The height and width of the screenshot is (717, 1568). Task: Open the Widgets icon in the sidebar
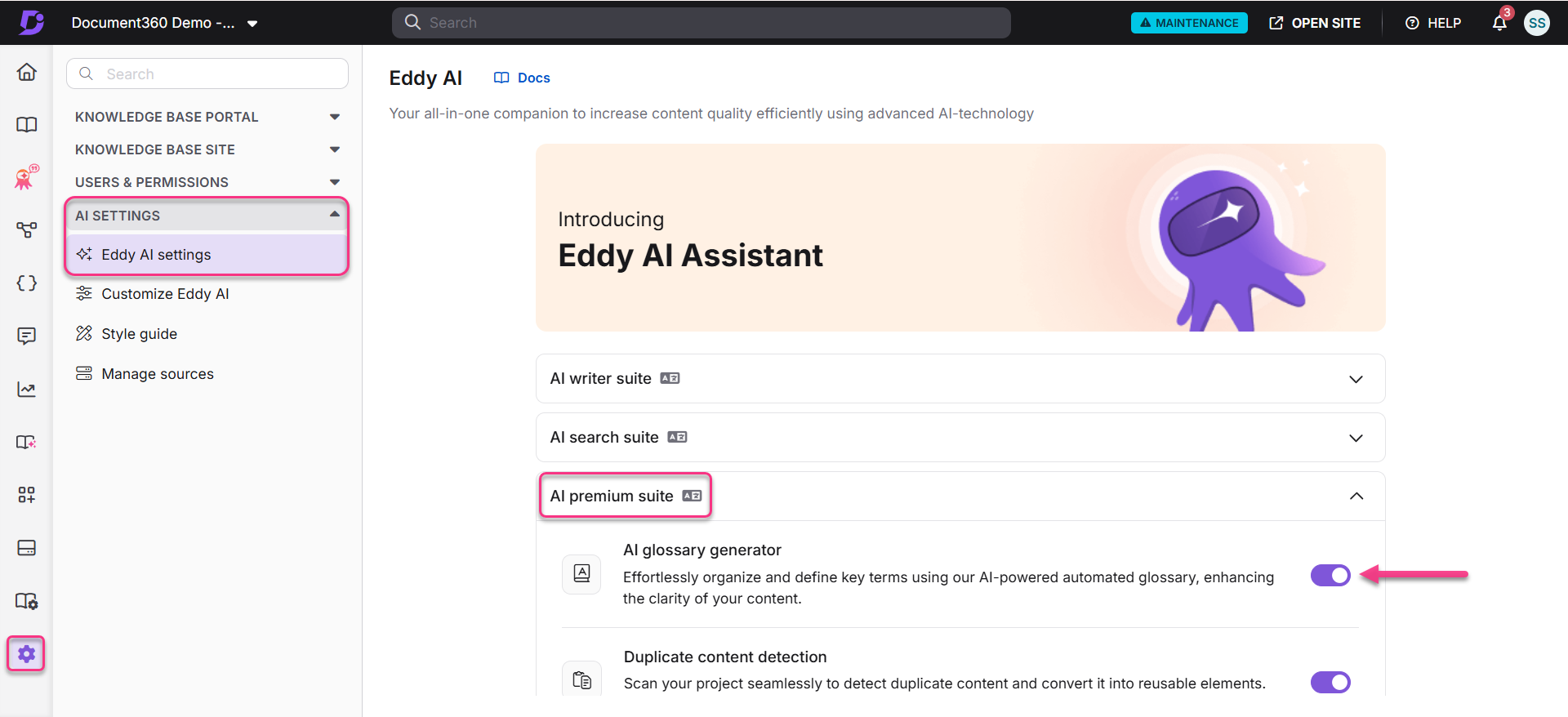coord(26,494)
